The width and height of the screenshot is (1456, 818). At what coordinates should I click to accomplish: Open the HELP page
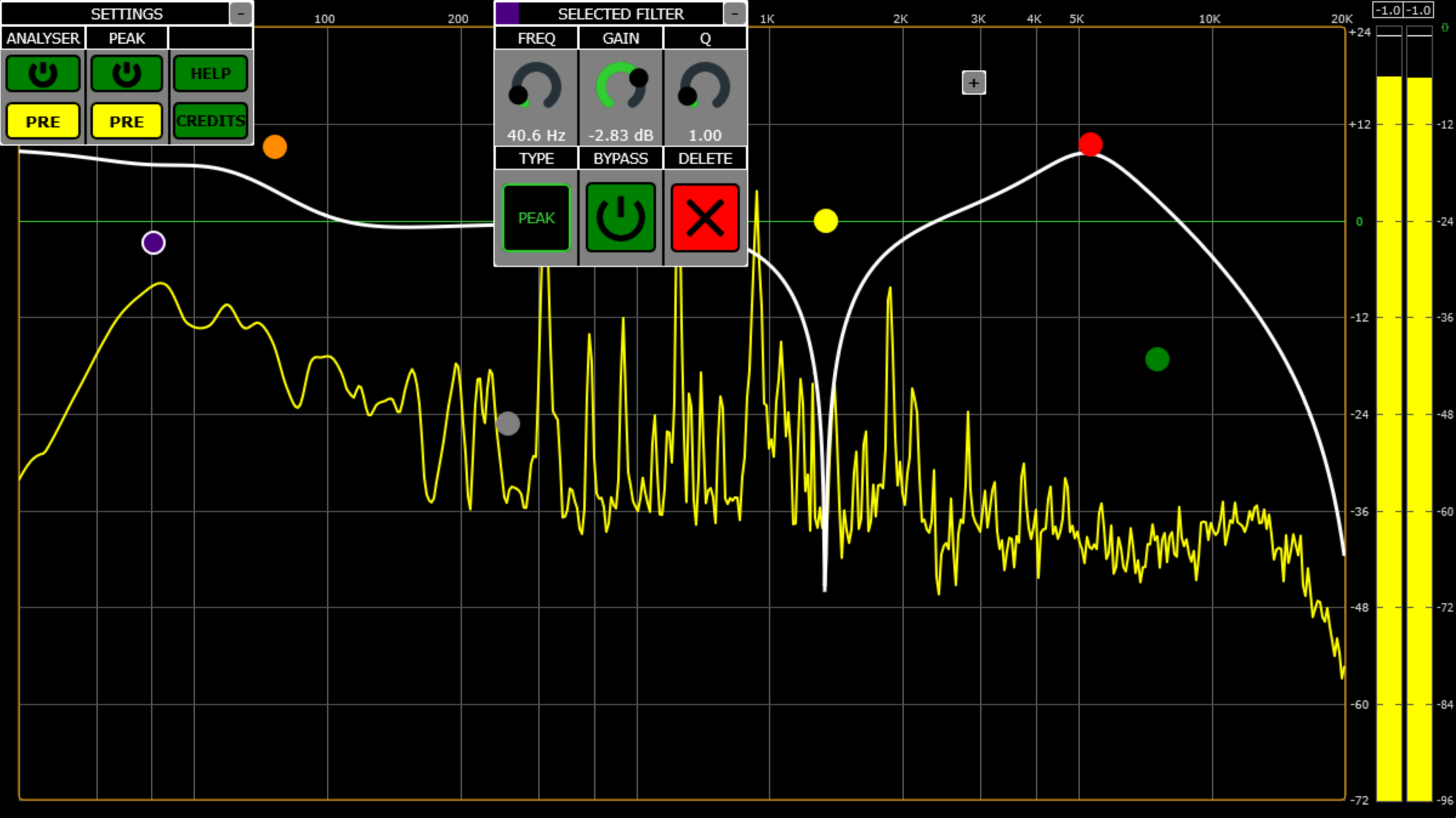(x=211, y=73)
